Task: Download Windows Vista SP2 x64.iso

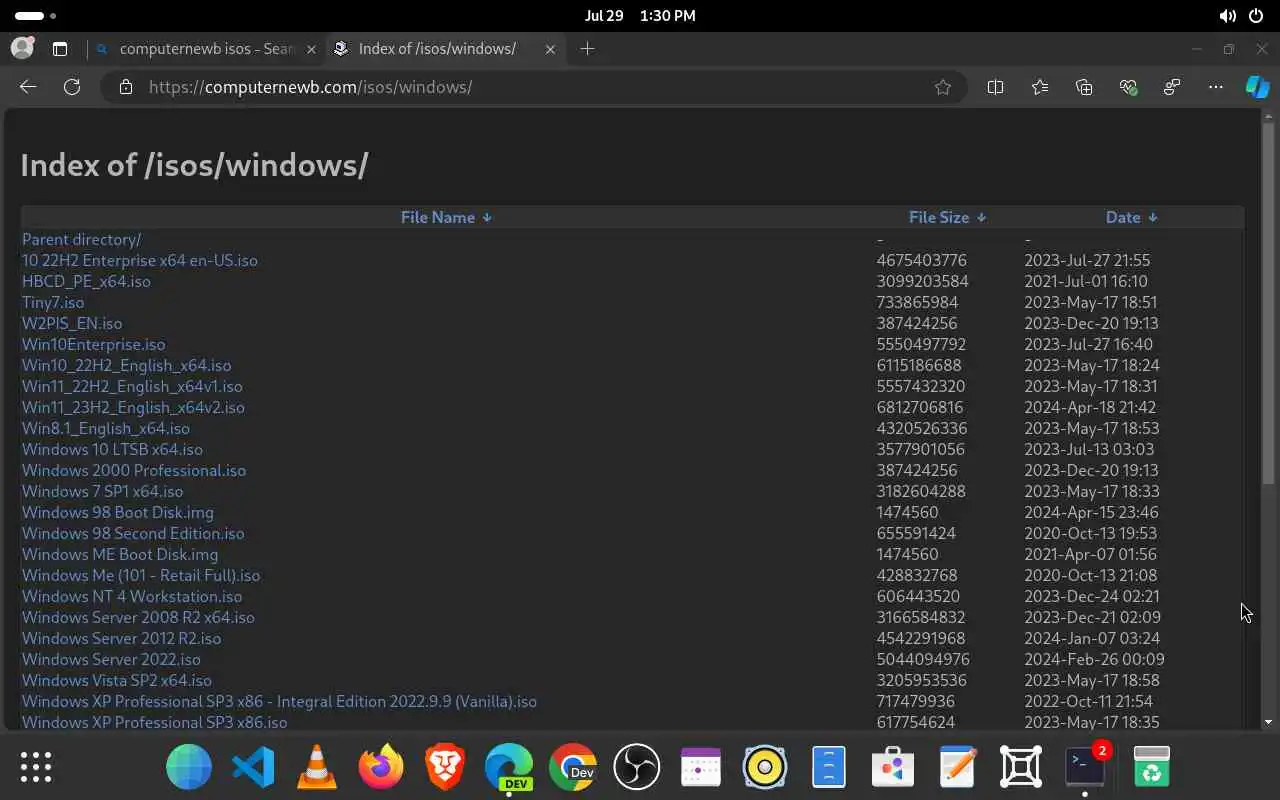Action: click(x=117, y=680)
